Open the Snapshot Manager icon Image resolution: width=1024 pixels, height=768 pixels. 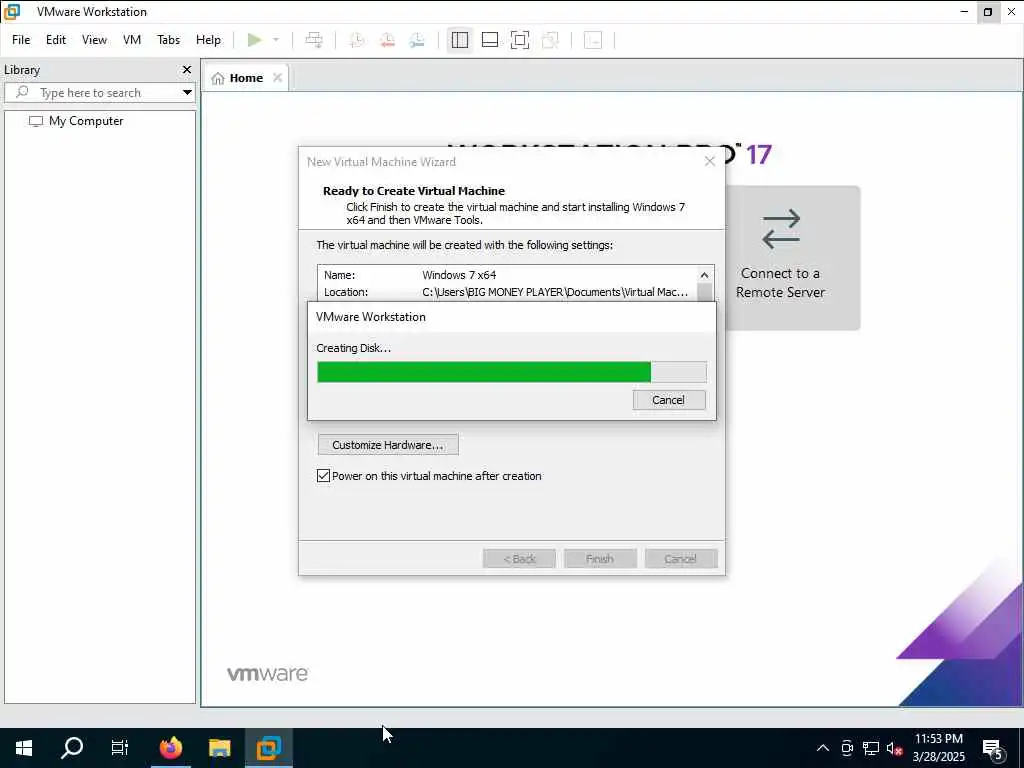pos(417,40)
